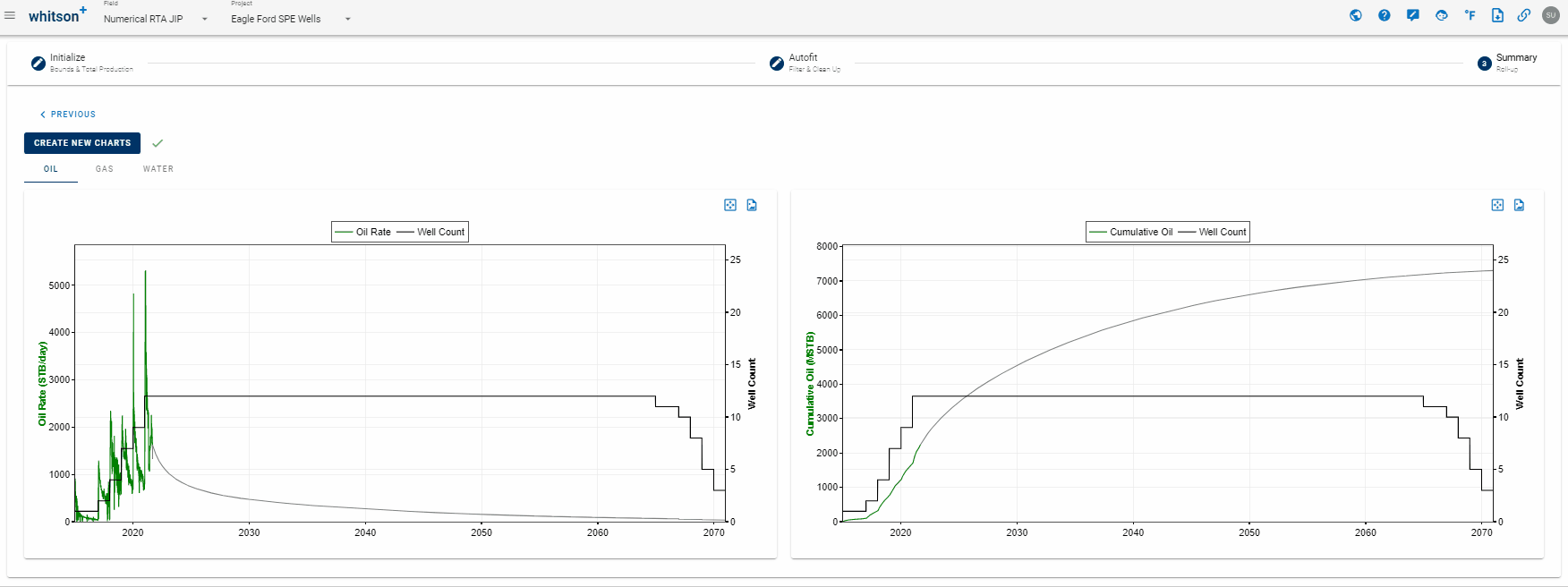Toggle the °F temperature unit icon

pyautogui.click(x=1470, y=15)
